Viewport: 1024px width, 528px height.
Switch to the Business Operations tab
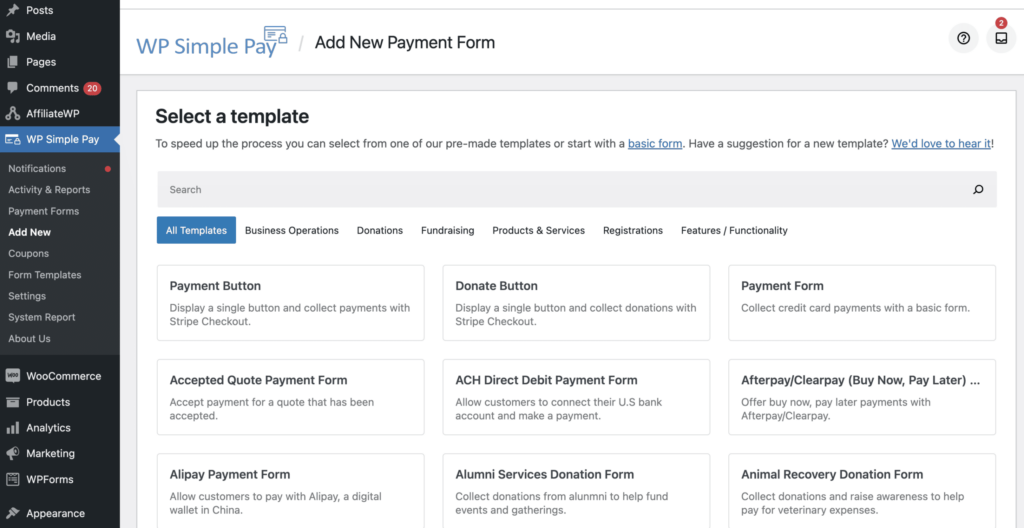(292, 231)
